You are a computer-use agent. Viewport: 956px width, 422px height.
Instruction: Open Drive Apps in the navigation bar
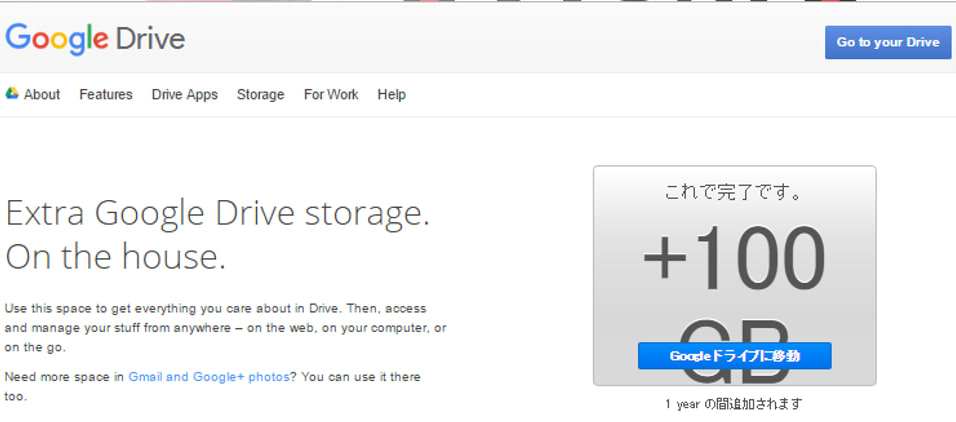click(185, 95)
